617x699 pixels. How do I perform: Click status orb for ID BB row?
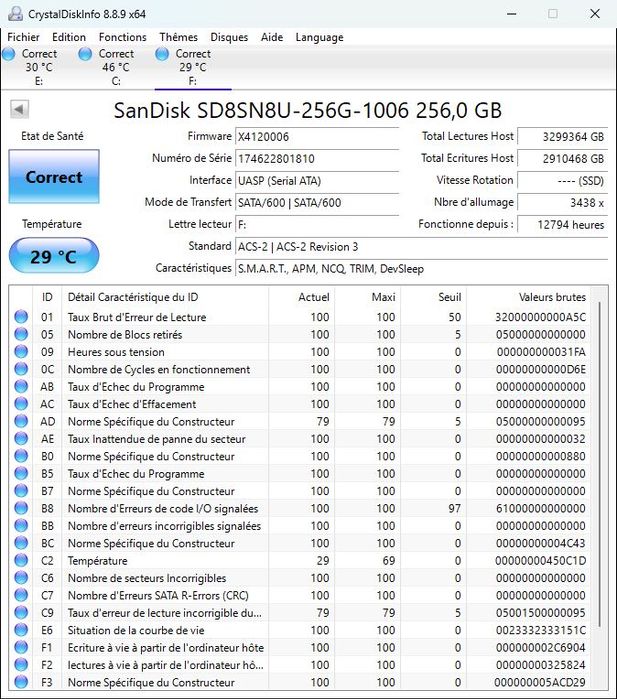21,525
